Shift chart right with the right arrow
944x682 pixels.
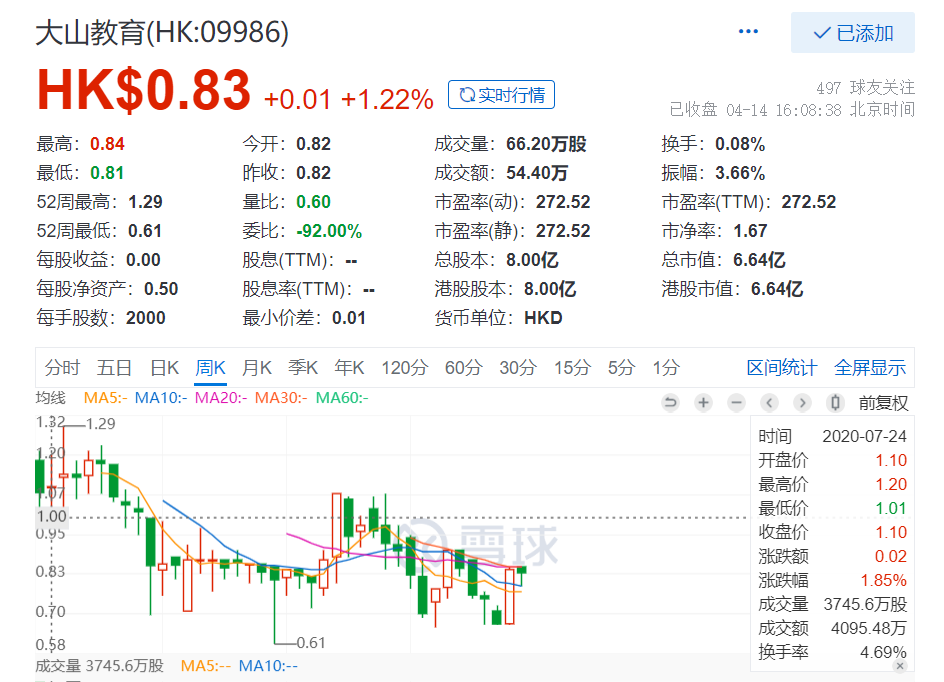tap(802, 403)
